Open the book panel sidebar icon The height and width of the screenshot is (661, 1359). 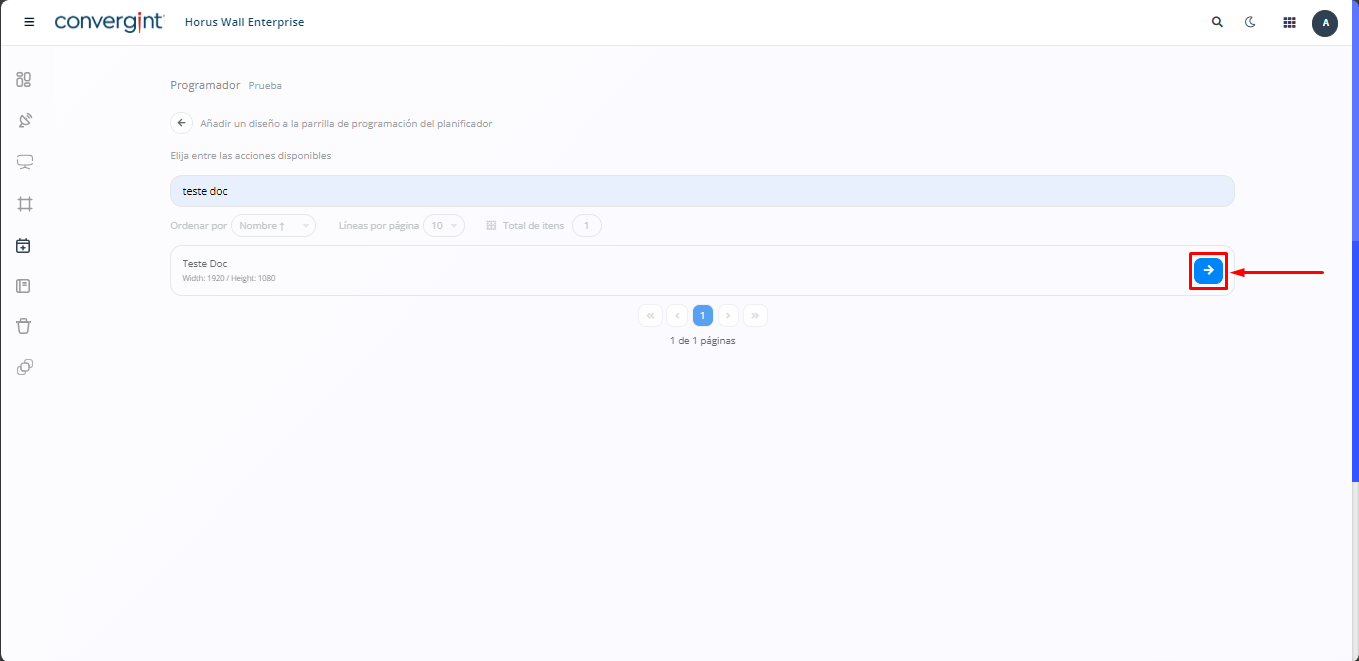pos(24,286)
